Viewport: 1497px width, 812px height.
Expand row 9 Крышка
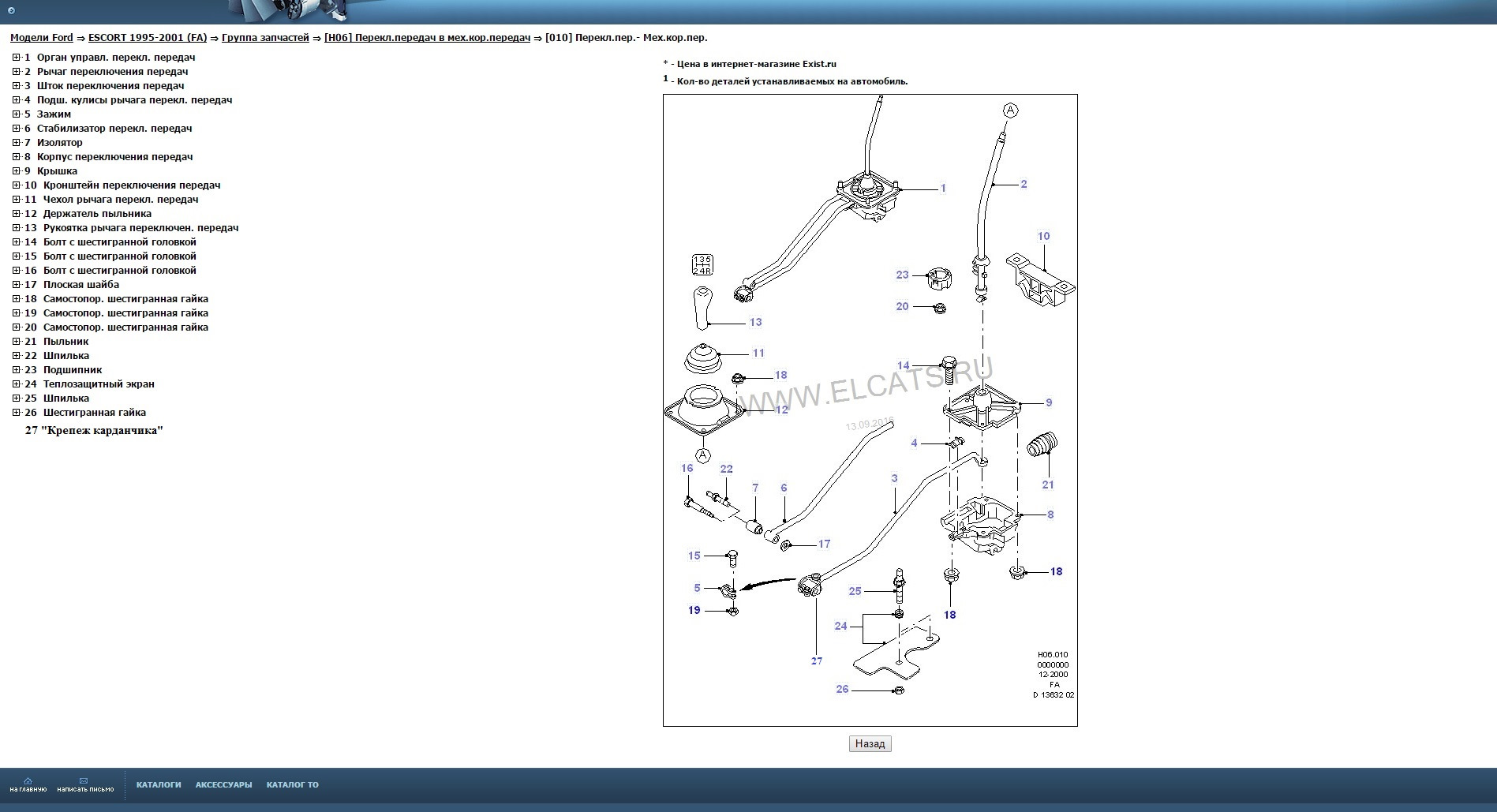16,171
